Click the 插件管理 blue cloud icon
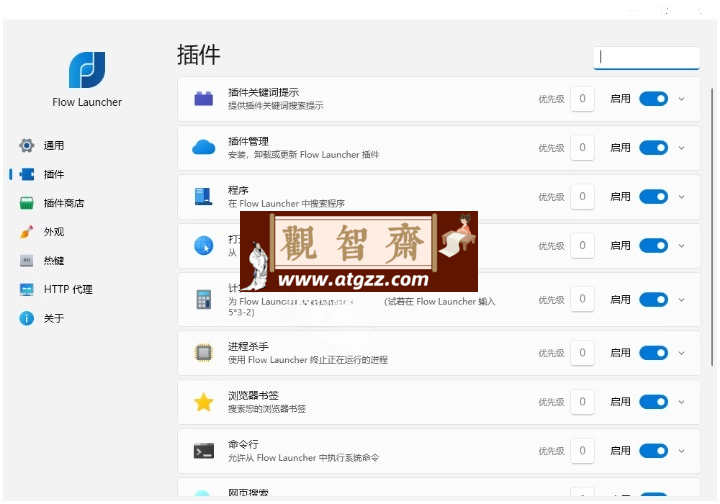Screen dimensions: 720x504 click(x=203, y=148)
